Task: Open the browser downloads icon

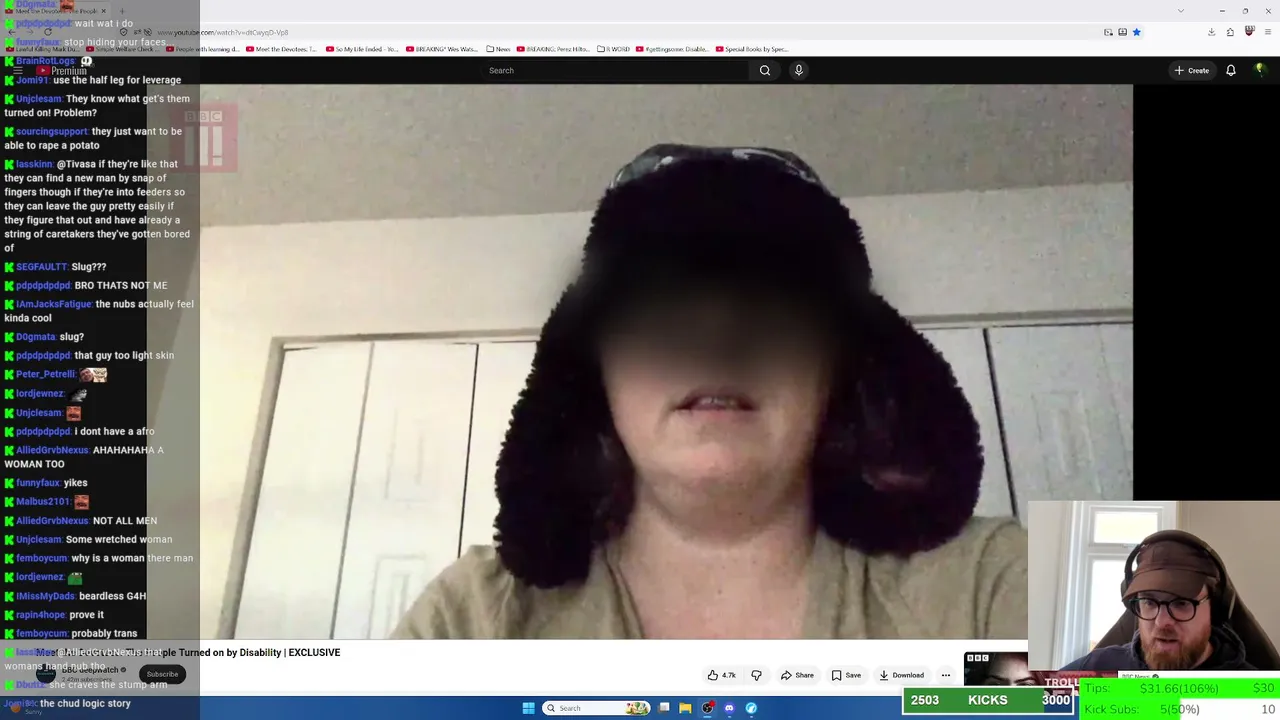Action: pos(1211,32)
